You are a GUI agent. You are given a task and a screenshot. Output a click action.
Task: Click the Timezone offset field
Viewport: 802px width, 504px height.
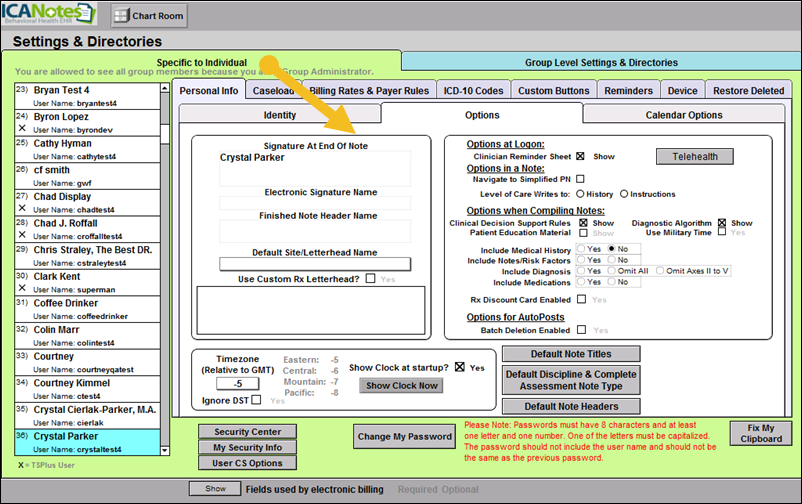pyautogui.click(x=239, y=383)
